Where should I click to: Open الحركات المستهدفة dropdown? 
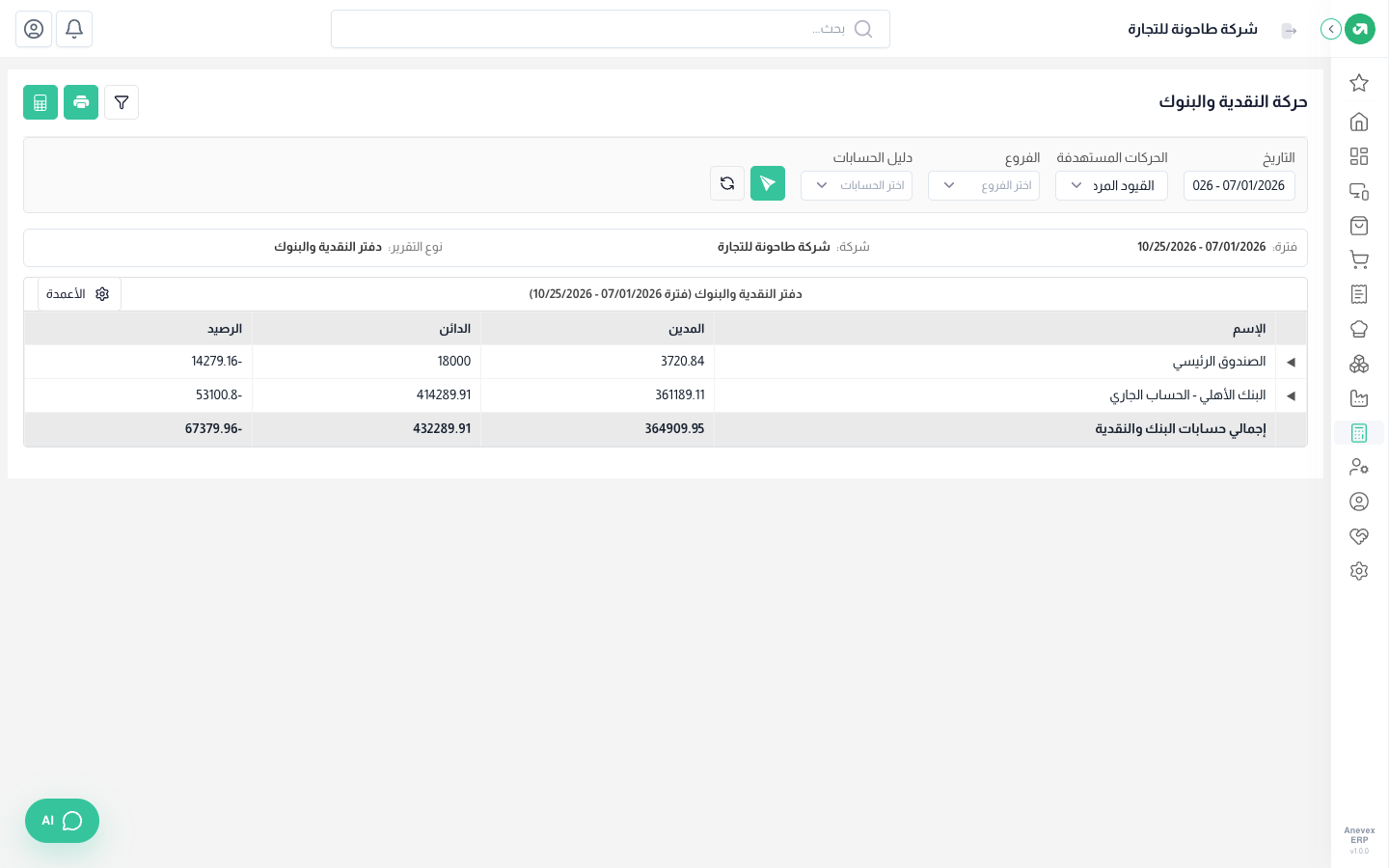(1111, 185)
